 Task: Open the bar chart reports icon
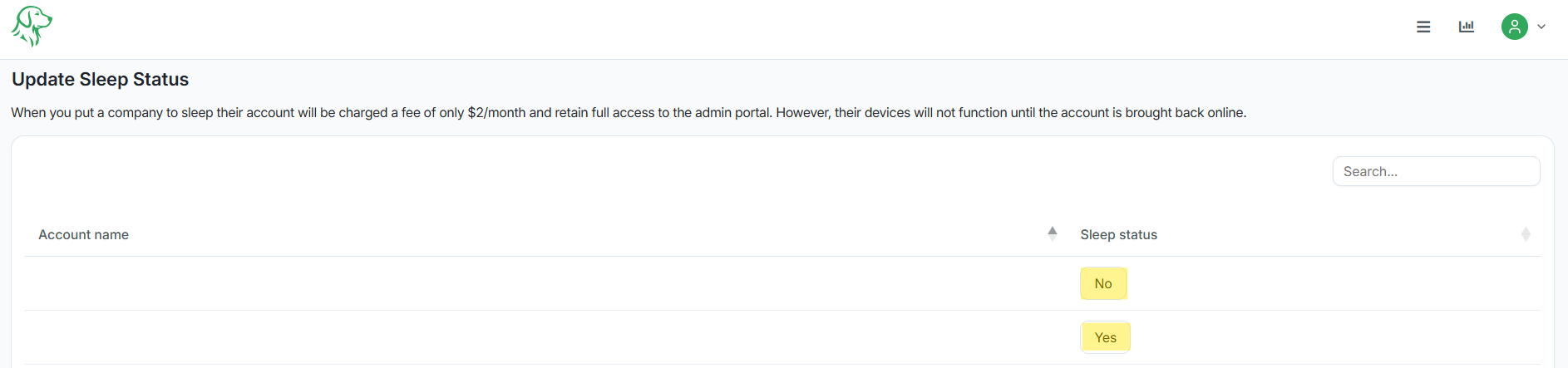(x=1467, y=27)
